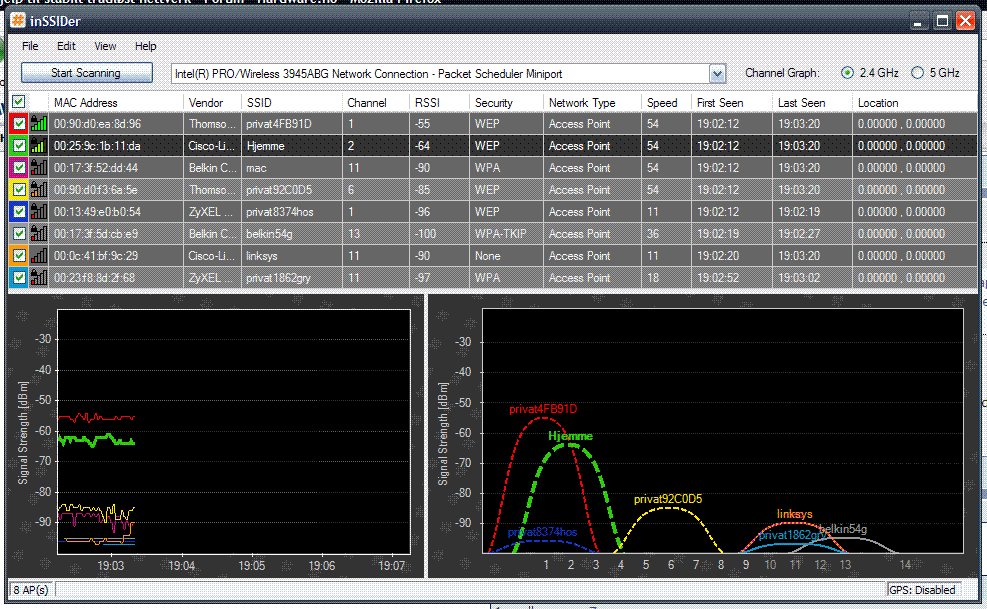The width and height of the screenshot is (987, 609).
Task: Click signal bars icon for mac network row
Action: tap(39, 168)
